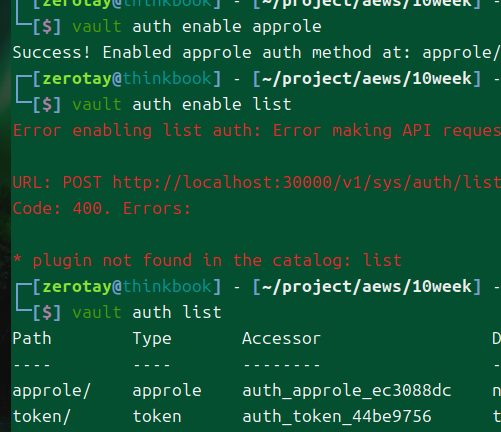501x432 pixels.
Task: Click the 'Code: 400. Errors:' line
Action: (x=102, y=209)
